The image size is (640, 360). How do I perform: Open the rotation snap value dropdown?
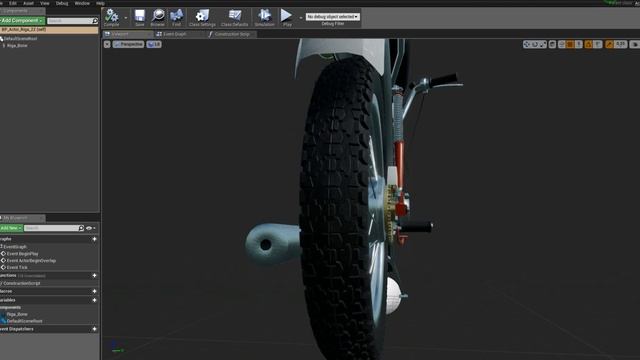(598, 44)
